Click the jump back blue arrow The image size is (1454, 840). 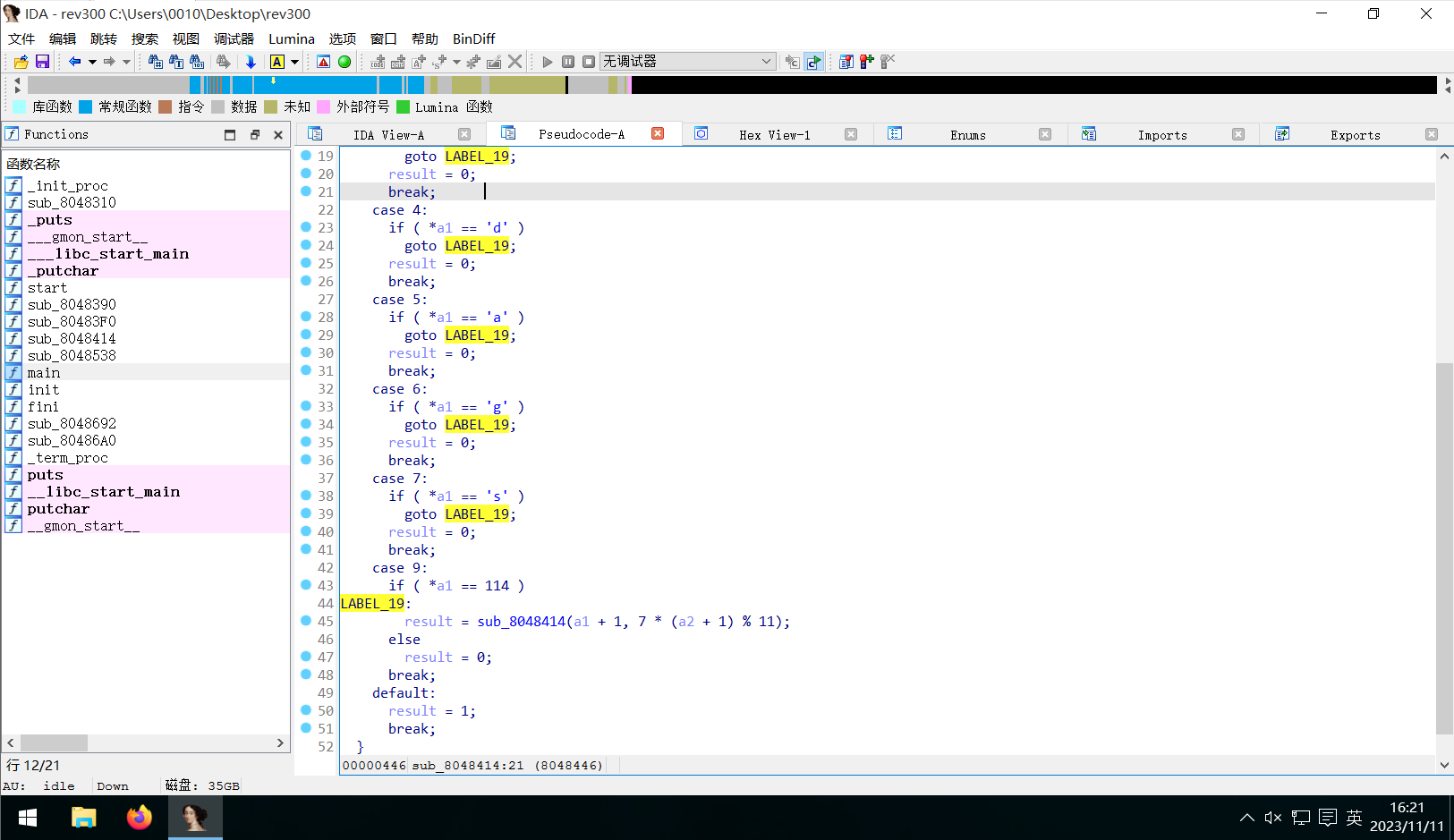(x=75, y=62)
